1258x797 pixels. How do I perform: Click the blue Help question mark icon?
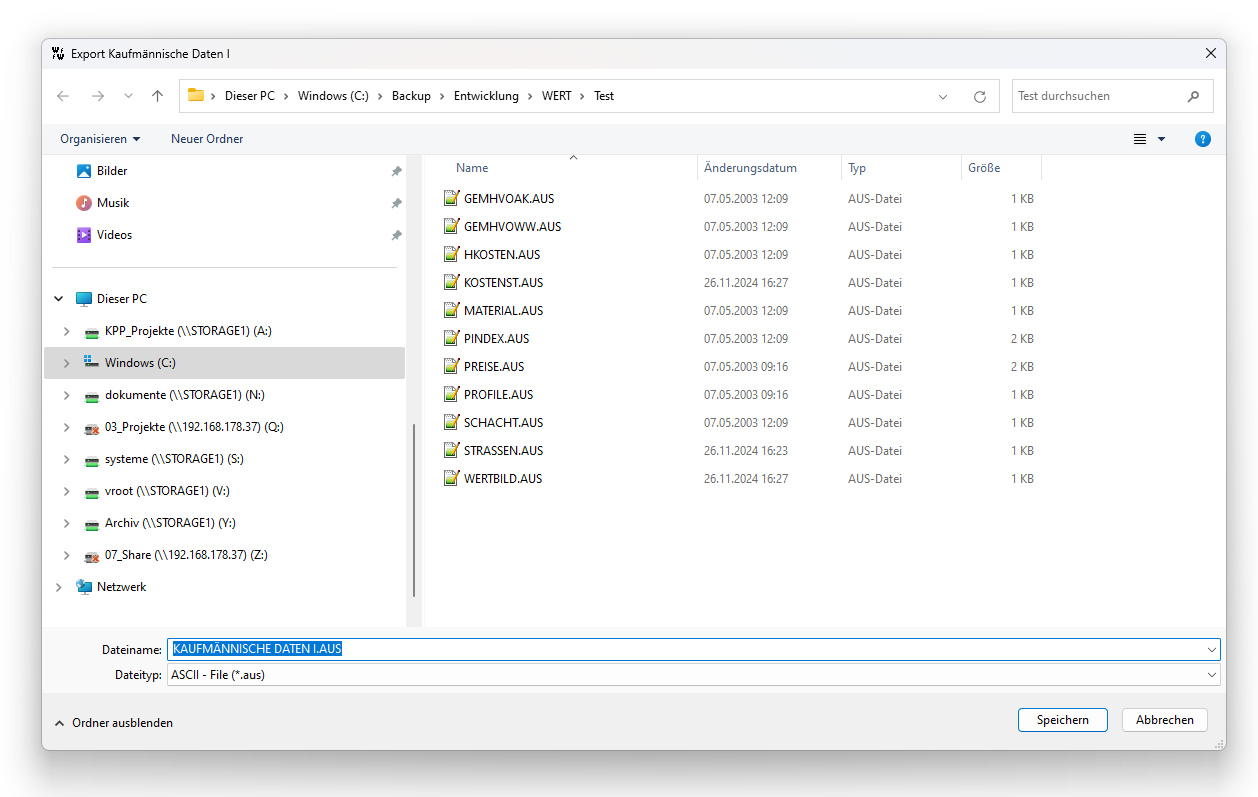coord(1203,139)
